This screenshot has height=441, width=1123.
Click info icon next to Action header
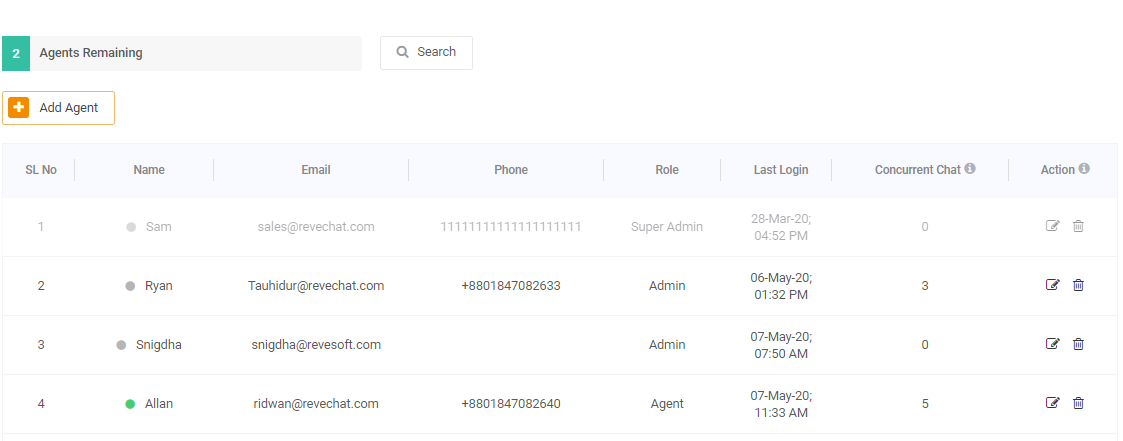(1084, 169)
